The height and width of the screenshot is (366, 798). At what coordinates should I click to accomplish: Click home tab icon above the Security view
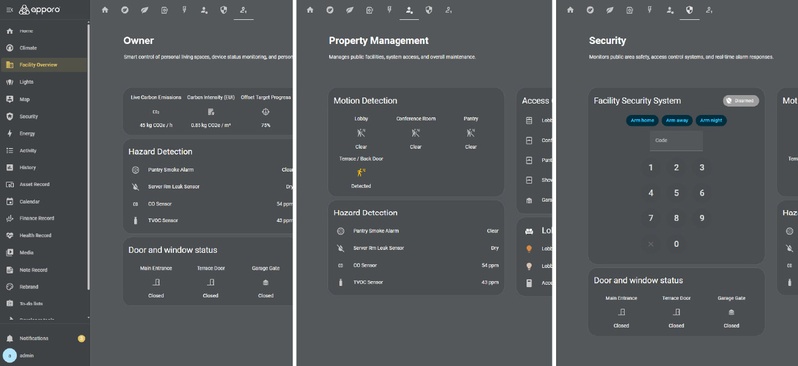[570, 10]
